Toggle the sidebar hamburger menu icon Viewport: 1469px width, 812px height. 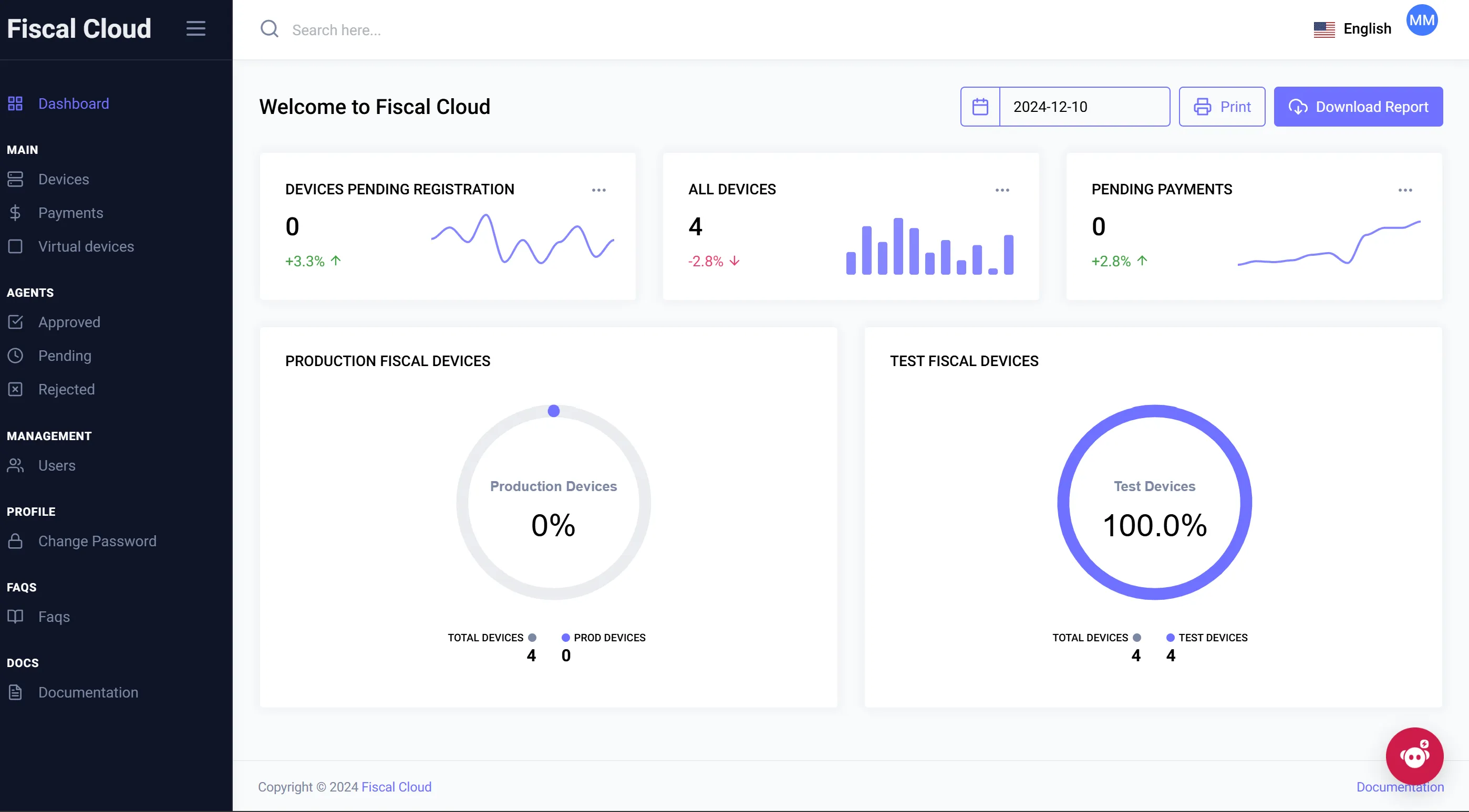tap(195, 28)
